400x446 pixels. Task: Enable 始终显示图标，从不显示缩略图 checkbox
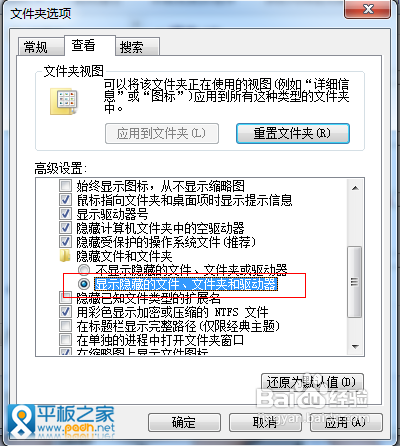click(65, 185)
